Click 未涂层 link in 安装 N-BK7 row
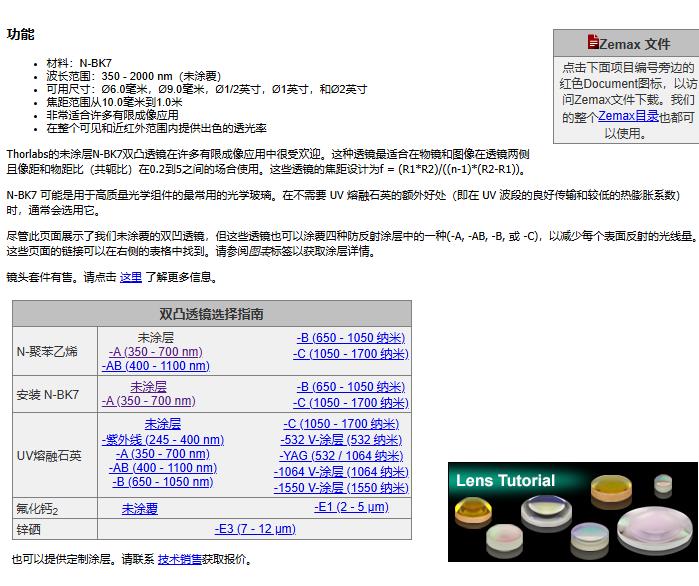This screenshot has height=586, width=699. [x=148, y=386]
